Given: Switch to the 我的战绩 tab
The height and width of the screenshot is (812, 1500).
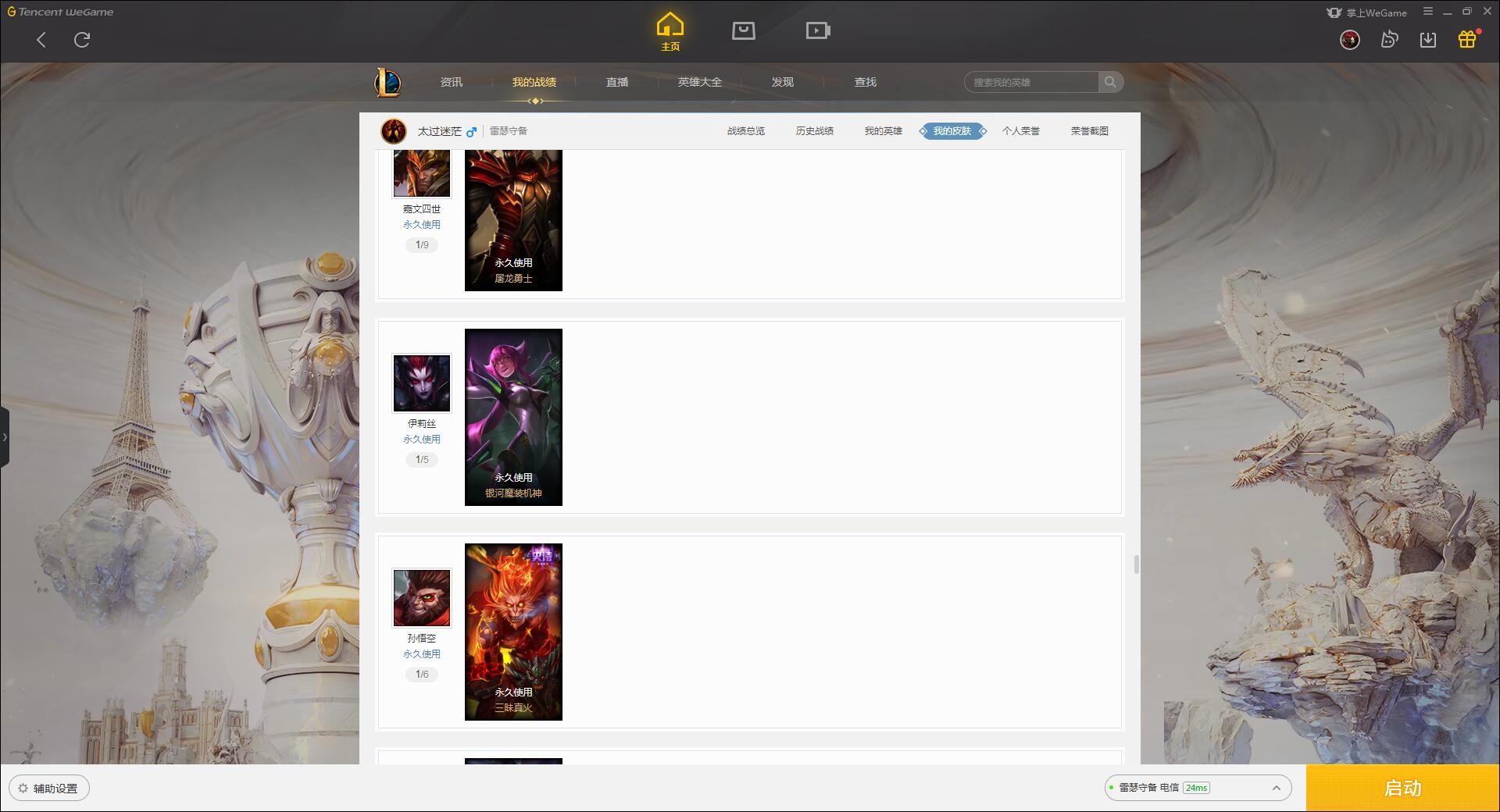Looking at the screenshot, I should click(534, 82).
